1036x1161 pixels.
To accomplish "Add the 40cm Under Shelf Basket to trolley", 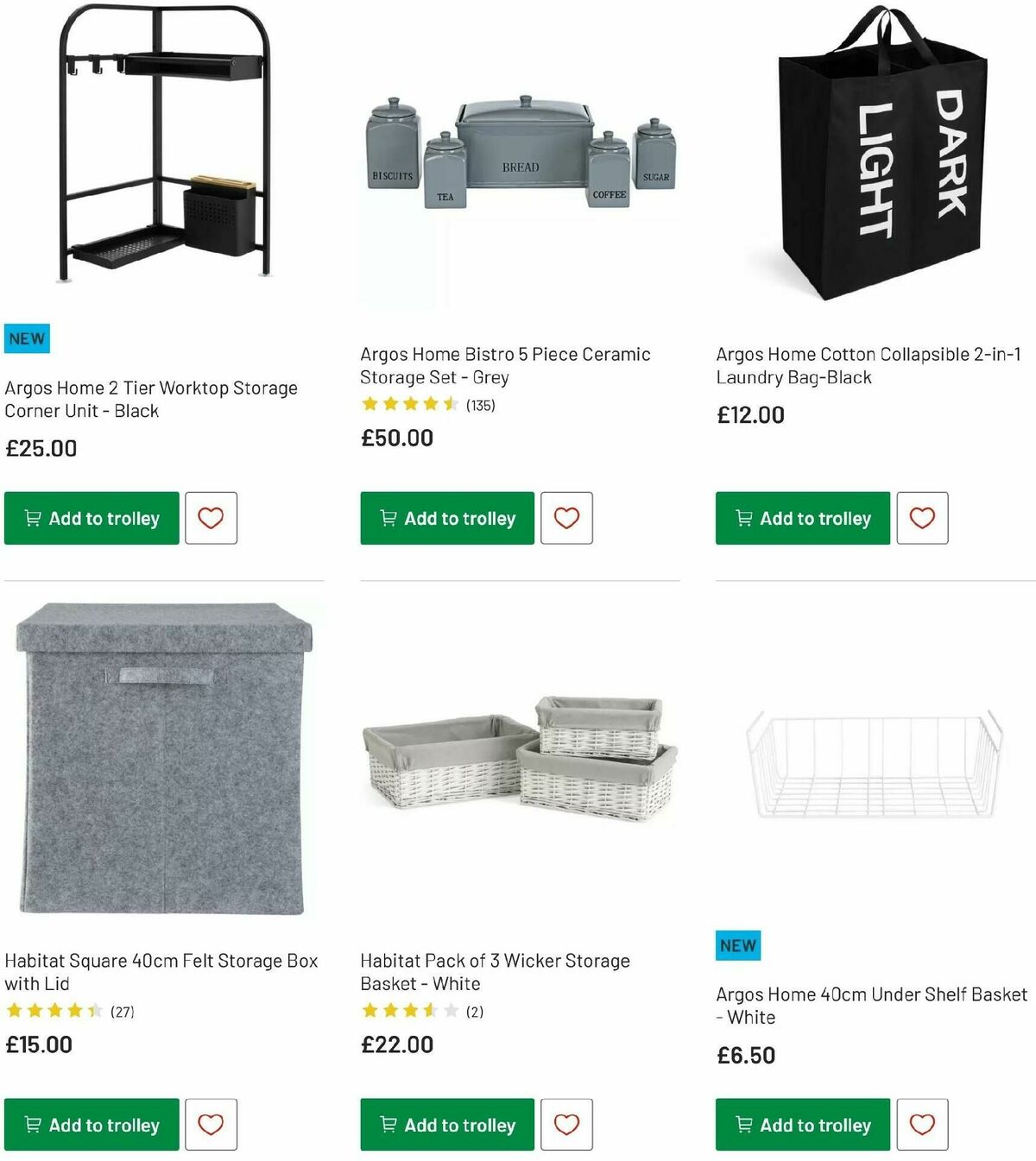I will coord(801,1125).
